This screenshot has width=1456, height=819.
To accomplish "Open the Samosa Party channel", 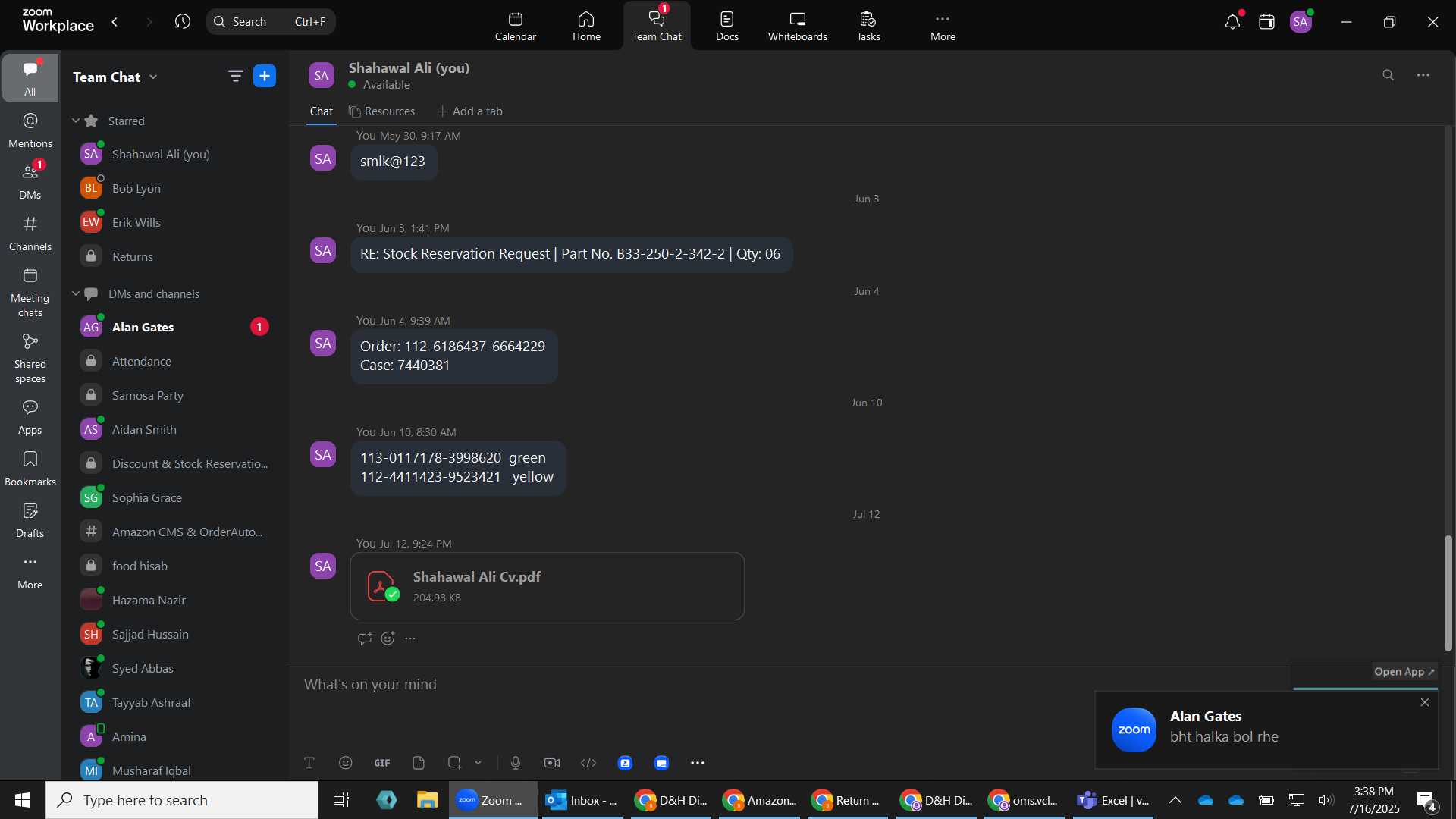I will [175, 395].
